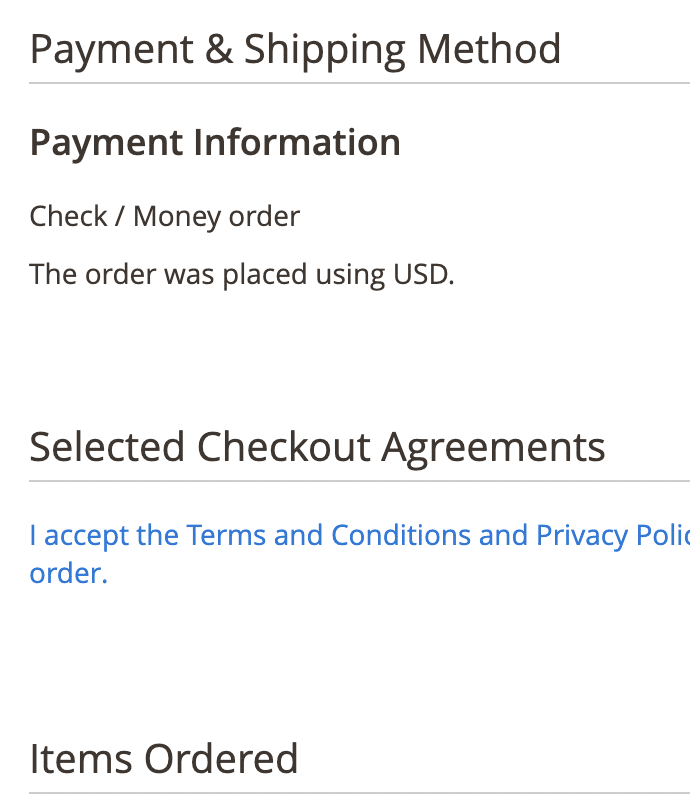Click the word "Check" in the payment method
The image size is (690, 806).
(x=69, y=216)
